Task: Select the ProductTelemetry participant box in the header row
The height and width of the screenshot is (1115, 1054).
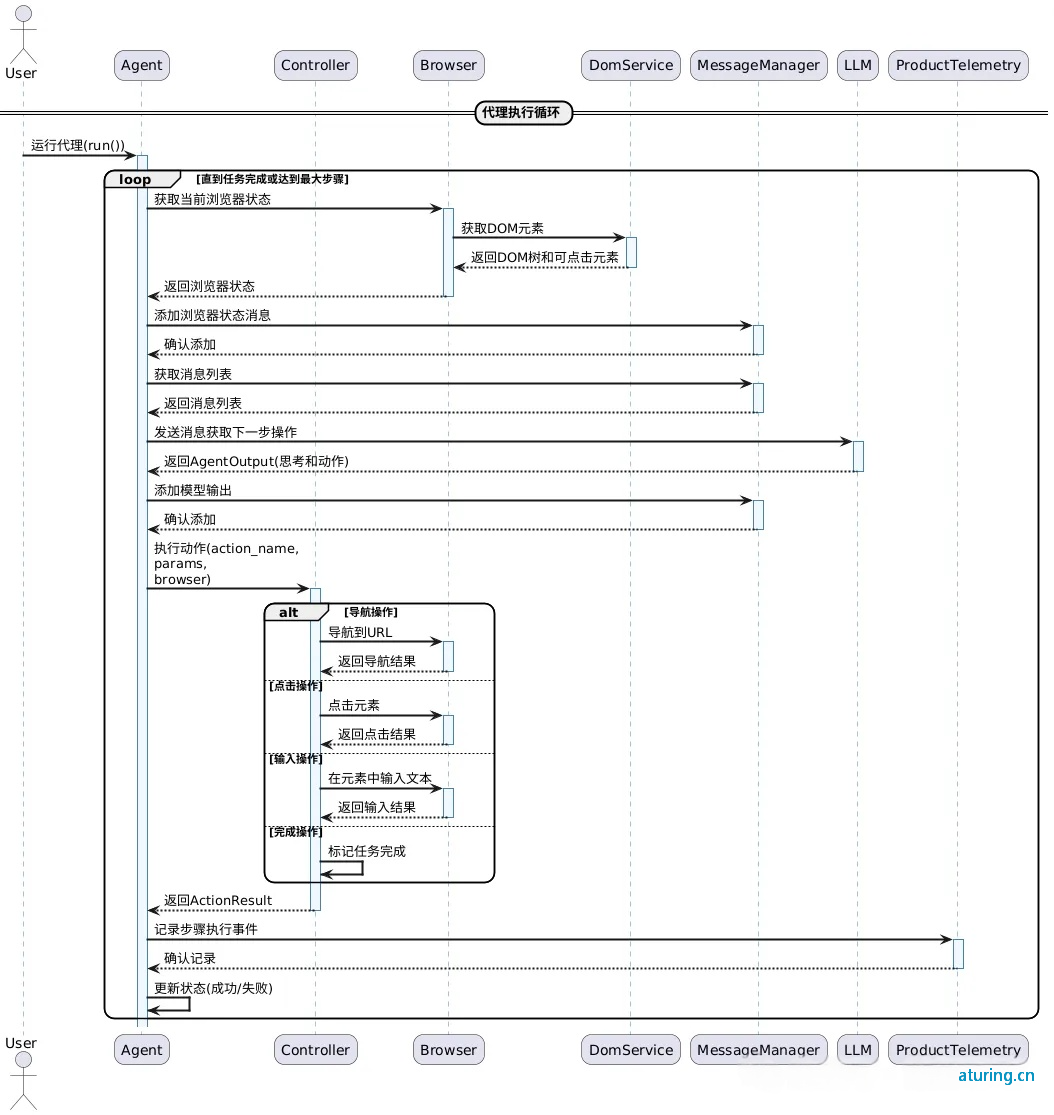Action: (x=957, y=65)
